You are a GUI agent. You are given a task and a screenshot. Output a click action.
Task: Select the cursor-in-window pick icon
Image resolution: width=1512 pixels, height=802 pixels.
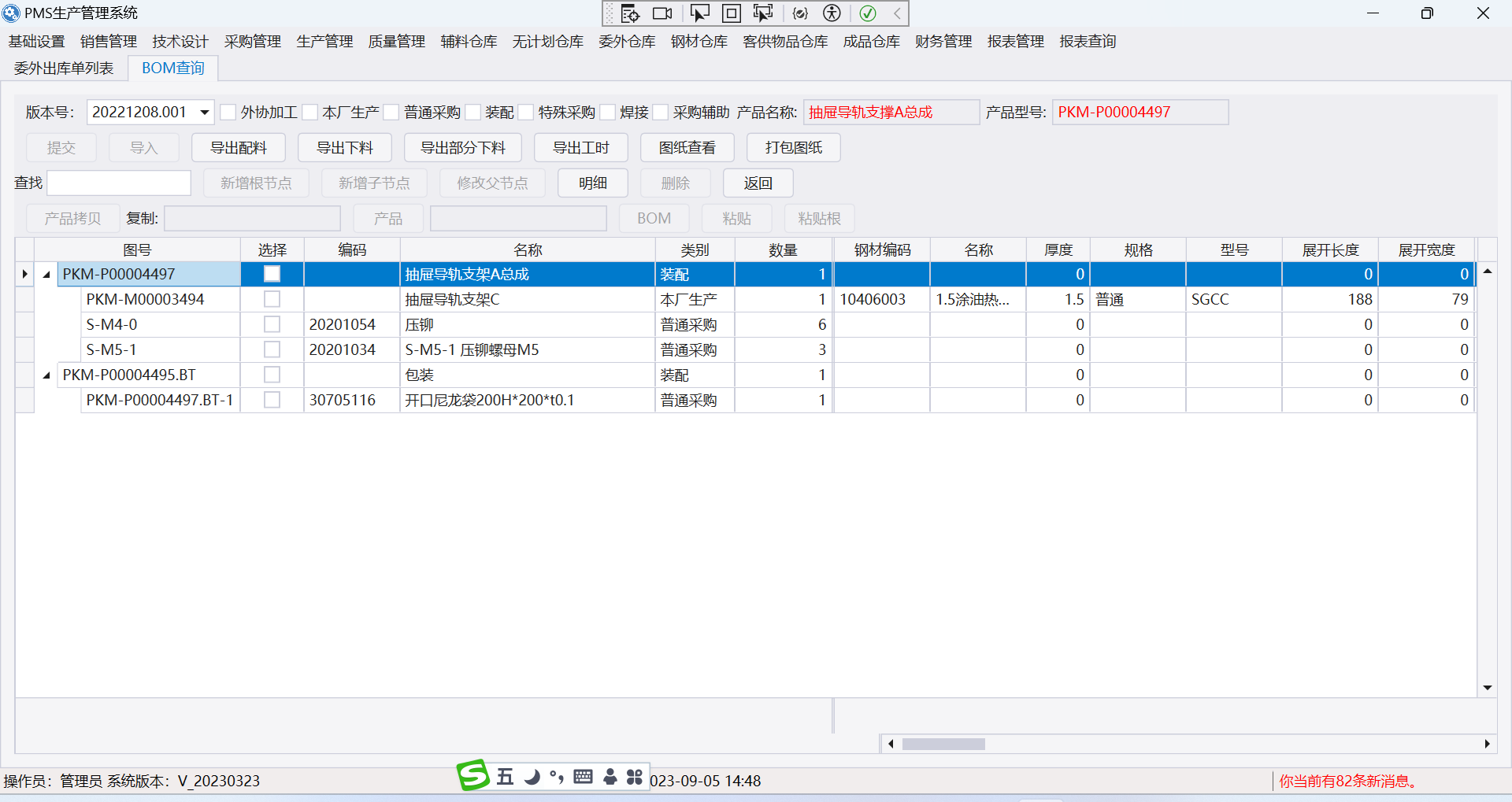click(699, 13)
